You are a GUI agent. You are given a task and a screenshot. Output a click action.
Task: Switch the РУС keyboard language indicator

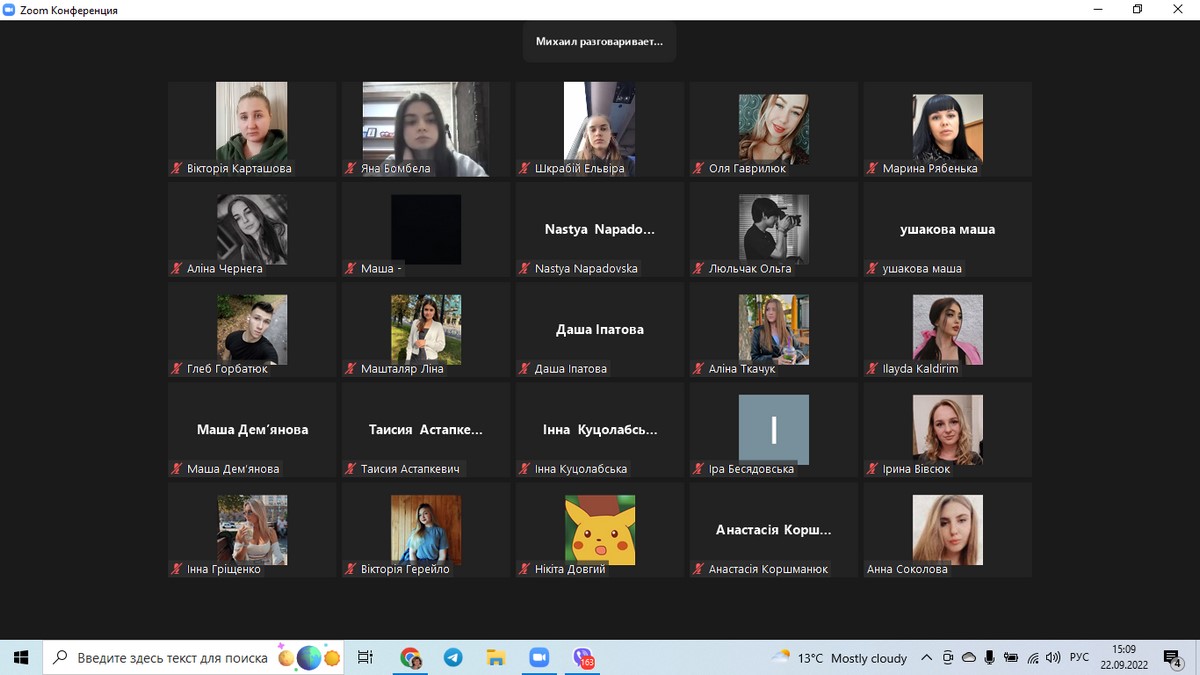[1079, 658]
